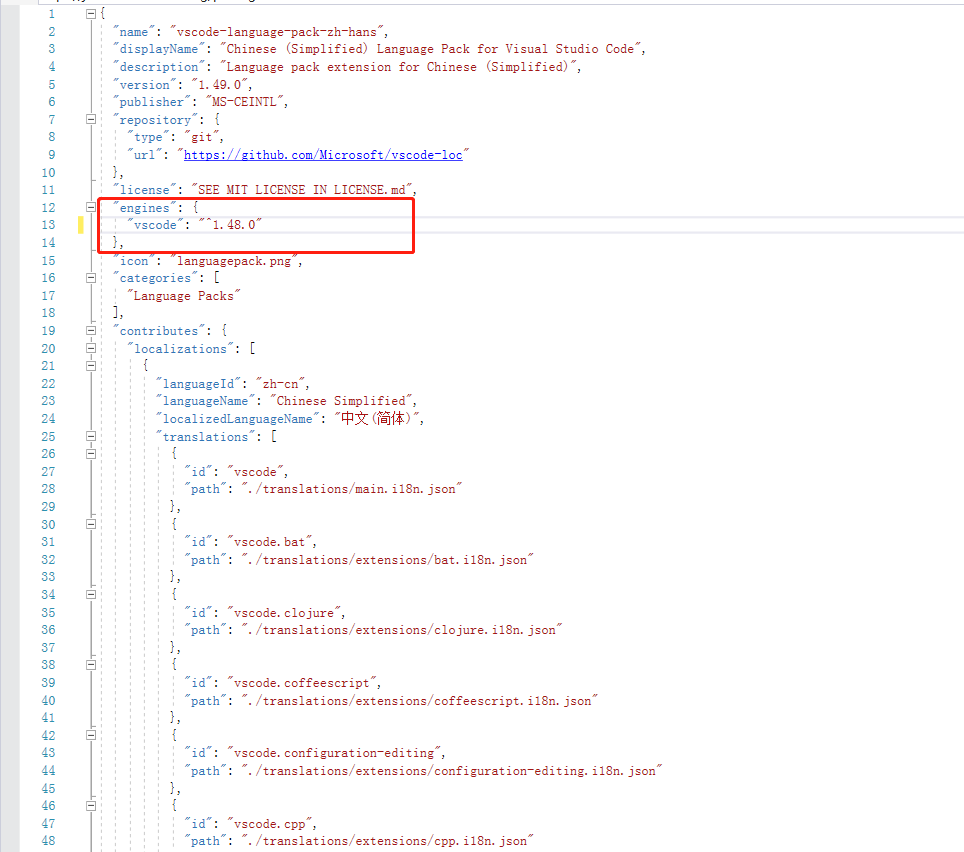Collapse the "localizations" fold marker on line 20
964x852 pixels.
pyautogui.click(x=91, y=348)
